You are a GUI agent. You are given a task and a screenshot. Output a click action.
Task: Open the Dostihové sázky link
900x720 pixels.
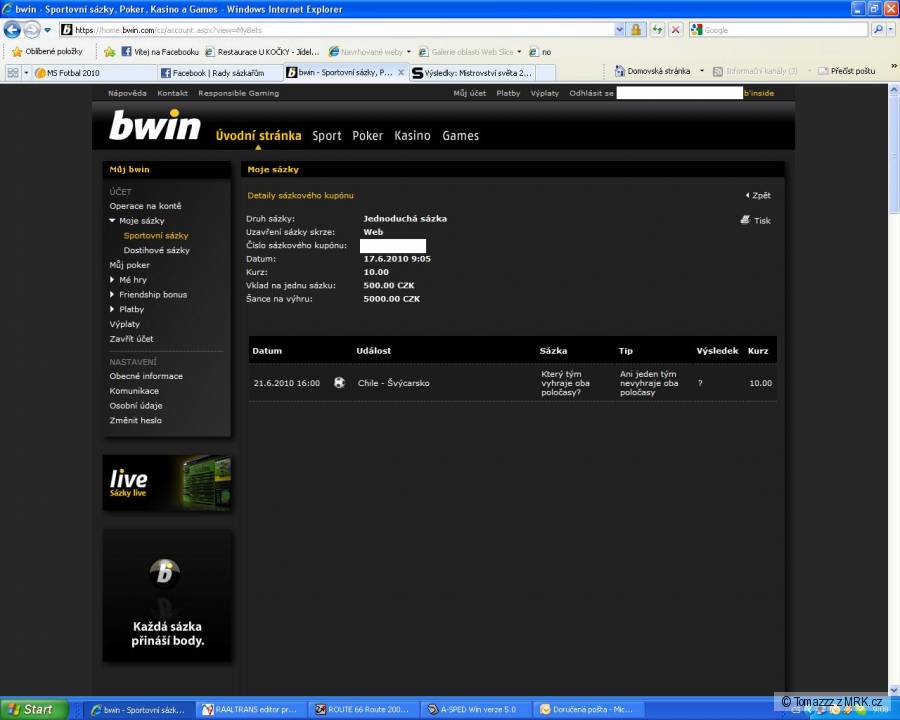(x=156, y=250)
